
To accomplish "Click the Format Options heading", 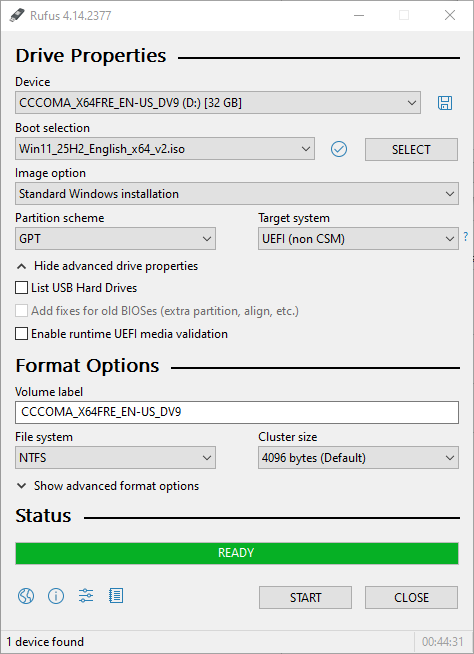I will pyautogui.click(x=87, y=366).
